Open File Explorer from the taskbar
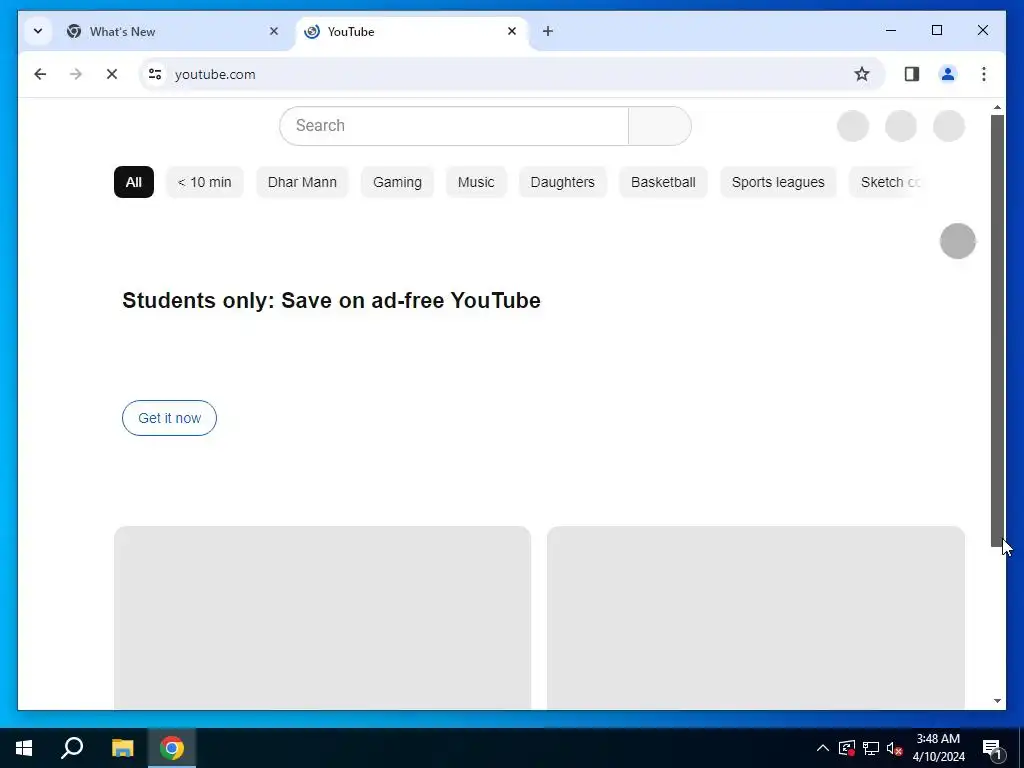 [122, 748]
